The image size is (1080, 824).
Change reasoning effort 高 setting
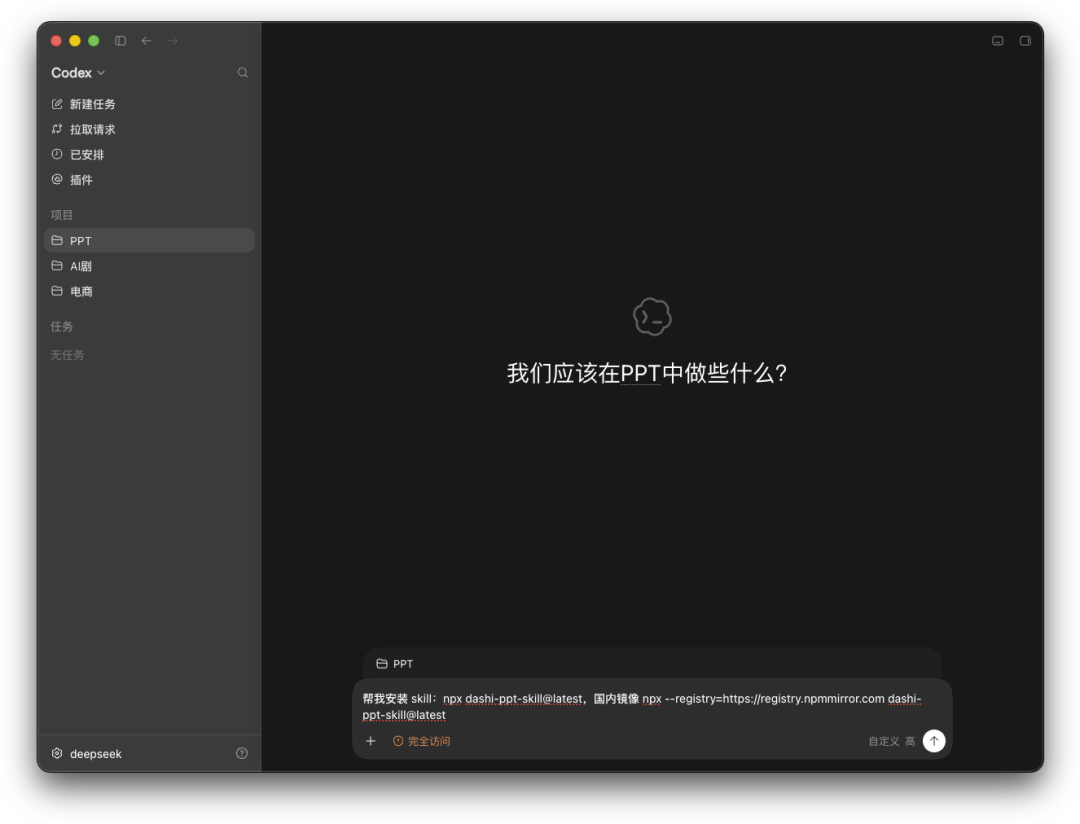click(x=910, y=741)
